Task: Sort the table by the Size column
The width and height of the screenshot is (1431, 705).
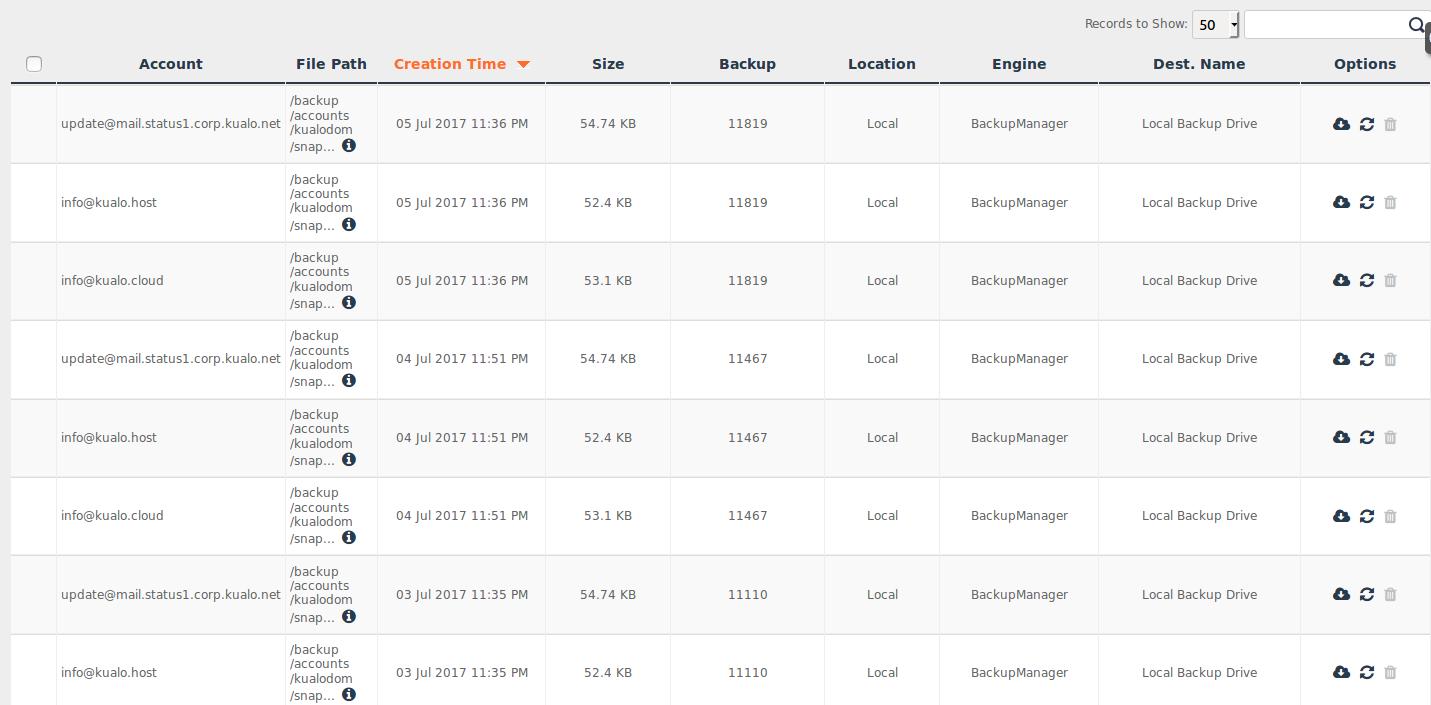Action: 608,63
